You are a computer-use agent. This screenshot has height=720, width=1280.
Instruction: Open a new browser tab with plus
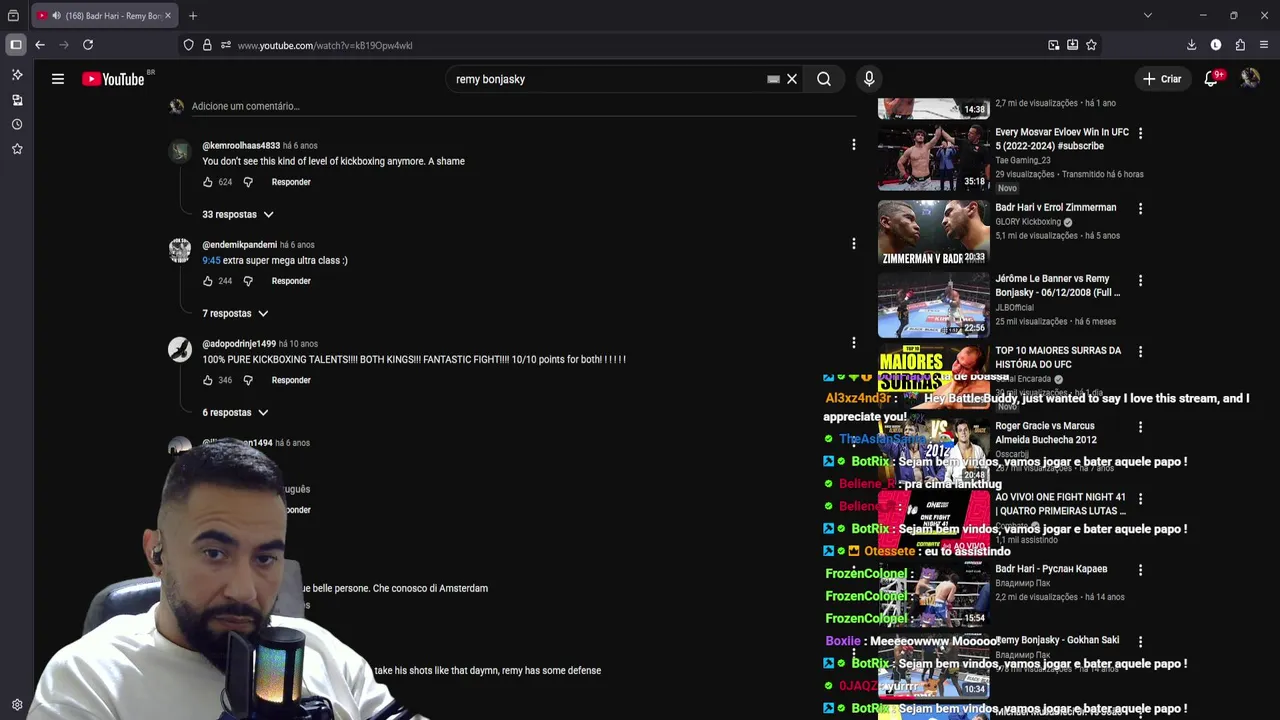(193, 16)
